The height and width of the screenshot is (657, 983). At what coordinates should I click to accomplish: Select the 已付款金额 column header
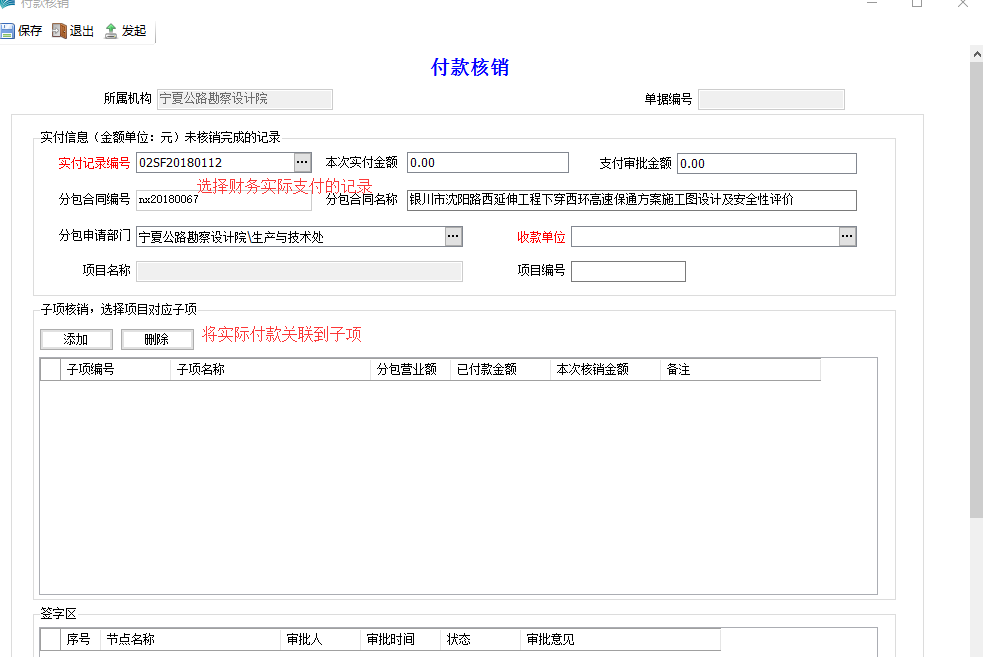500,369
